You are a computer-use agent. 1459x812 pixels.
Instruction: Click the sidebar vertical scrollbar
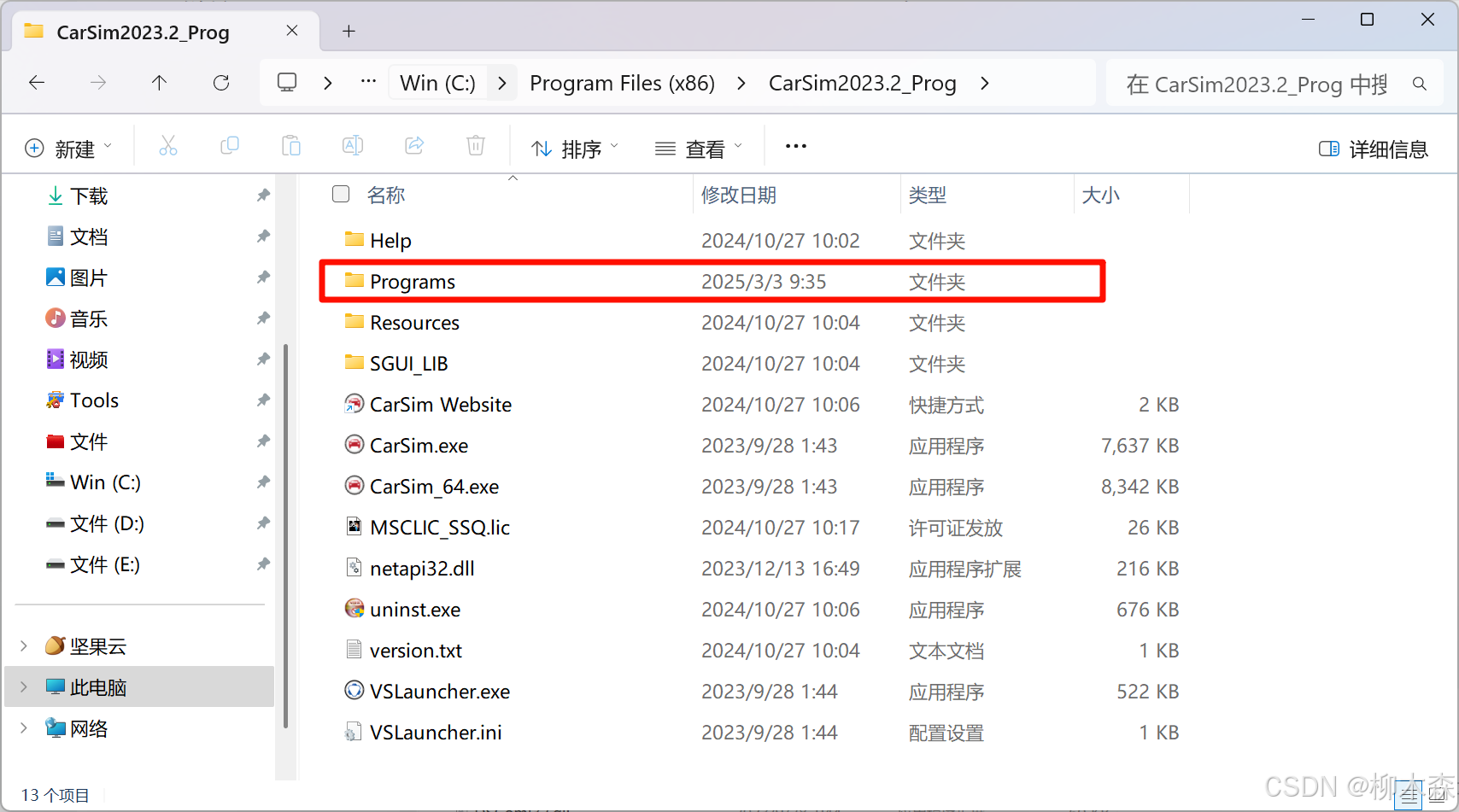[x=285, y=536]
